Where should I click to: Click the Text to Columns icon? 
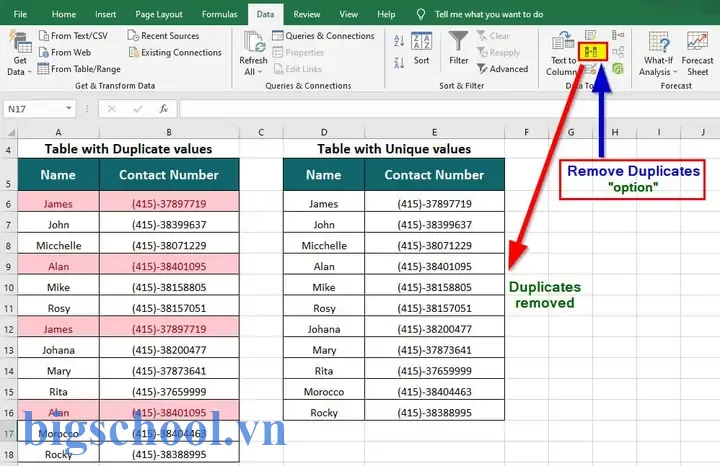(x=563, y=41)
